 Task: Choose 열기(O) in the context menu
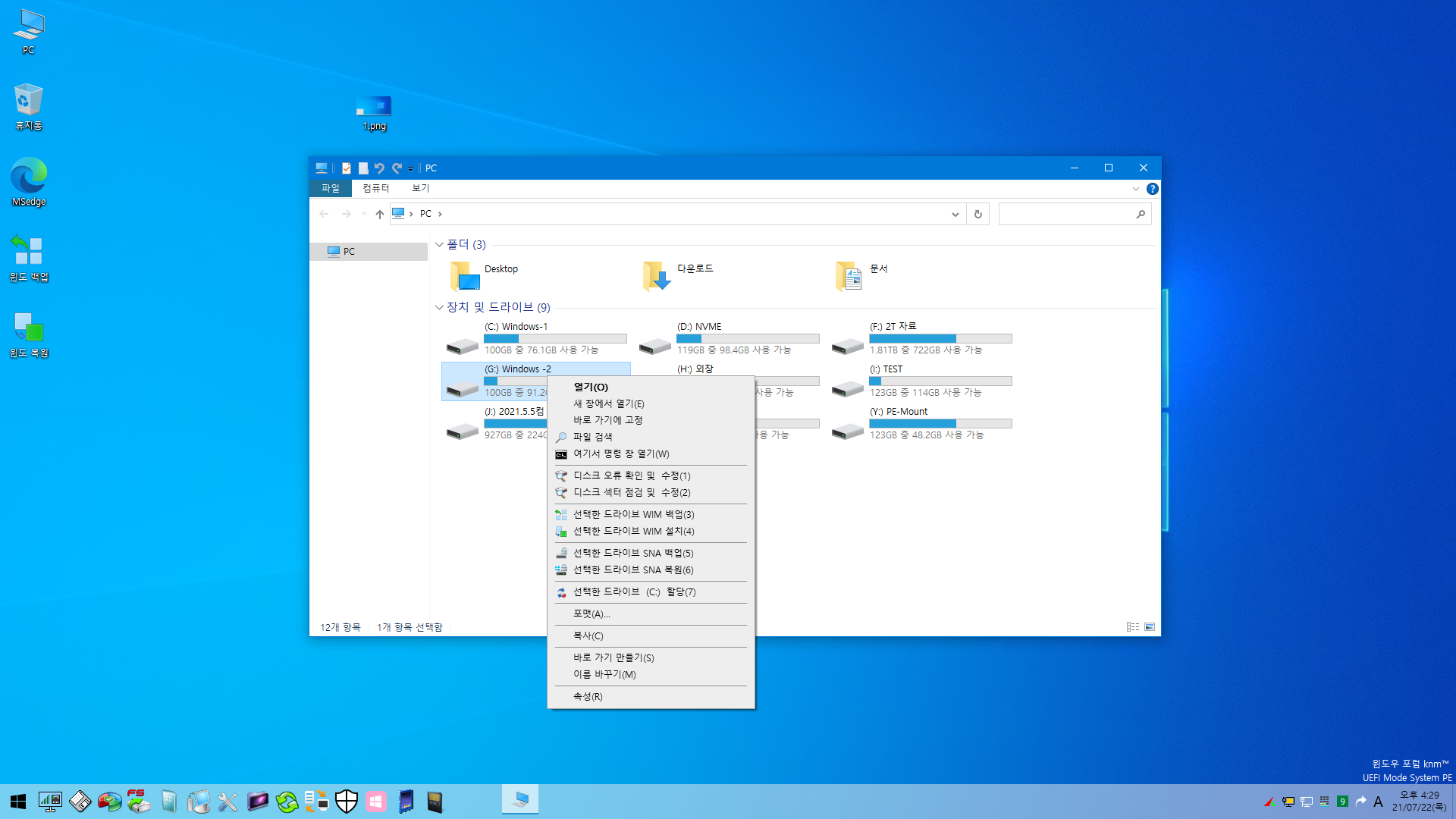pyautogui.click(x=651, y=388)
